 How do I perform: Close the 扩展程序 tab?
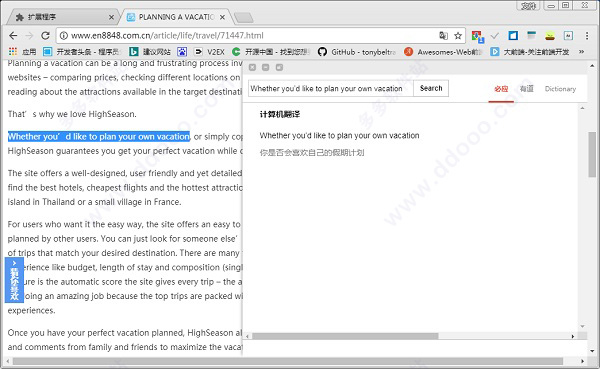(111, 17)
